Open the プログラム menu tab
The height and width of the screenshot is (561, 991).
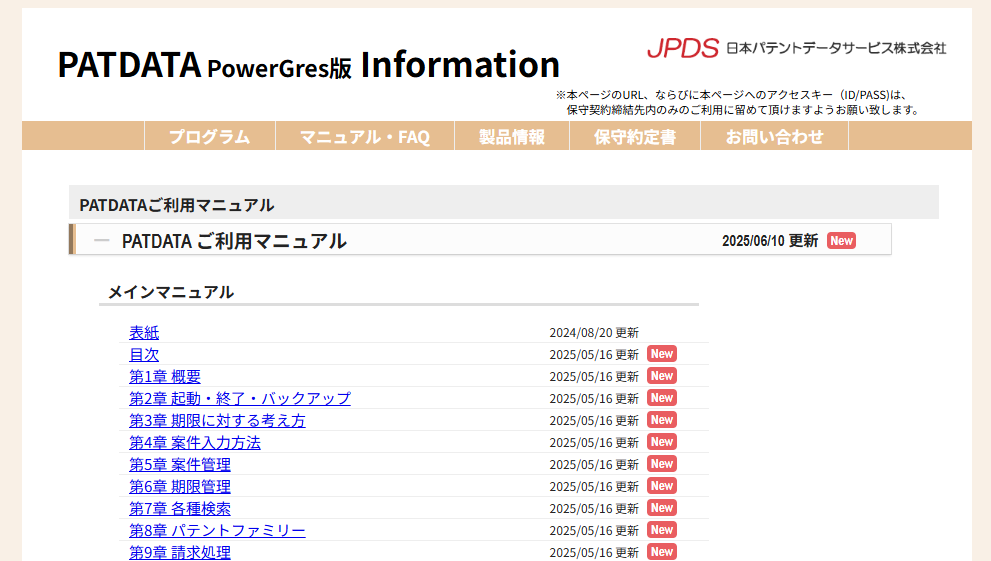coord(210,136)
